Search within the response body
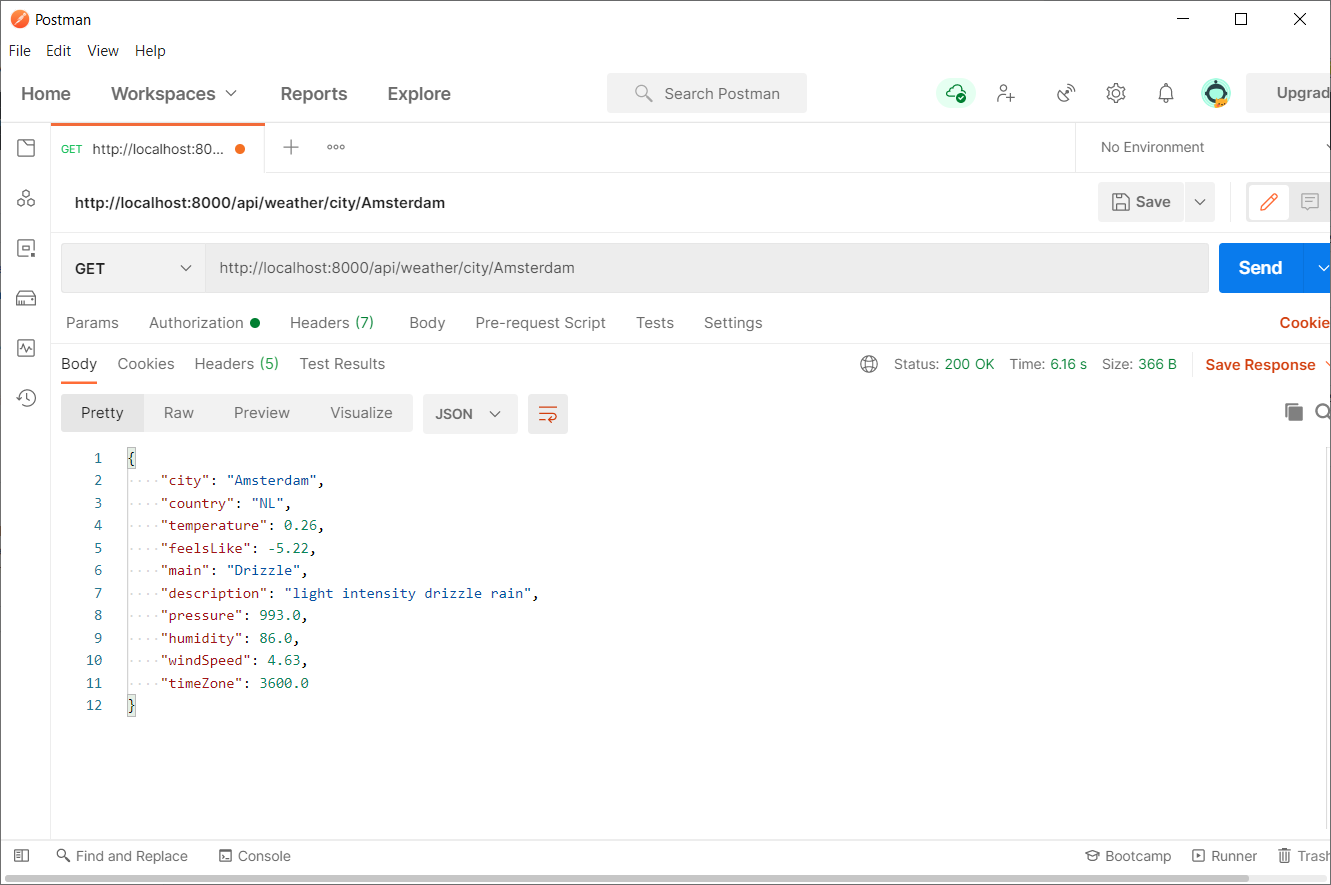Image resolution: width=1331 pixels, height=885 pixels. [1322, 411]
